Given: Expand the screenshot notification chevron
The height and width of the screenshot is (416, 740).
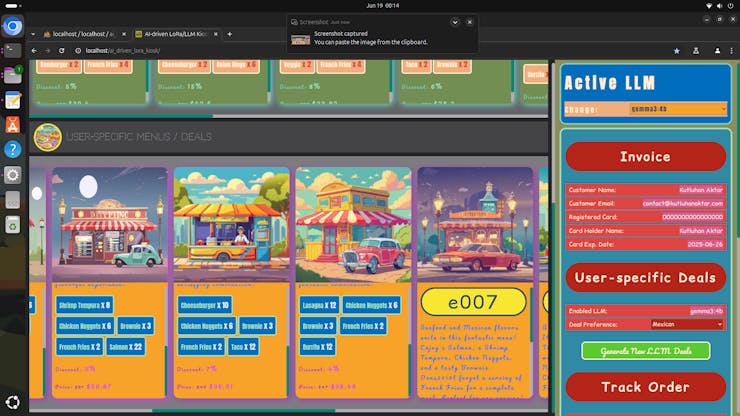Looking at the screenshot, I should click(455, 21).
